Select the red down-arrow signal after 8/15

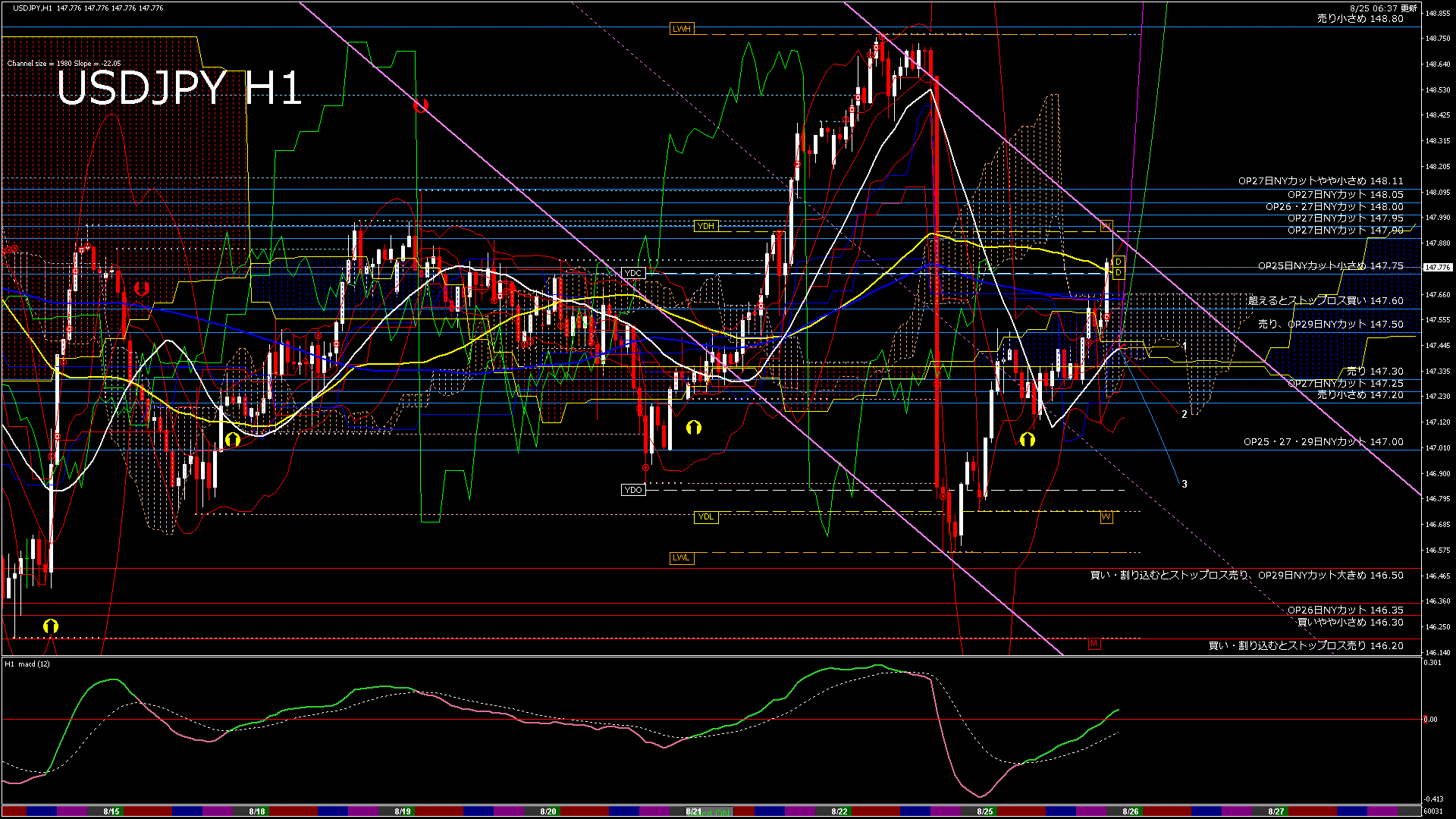tap(141, 288)
